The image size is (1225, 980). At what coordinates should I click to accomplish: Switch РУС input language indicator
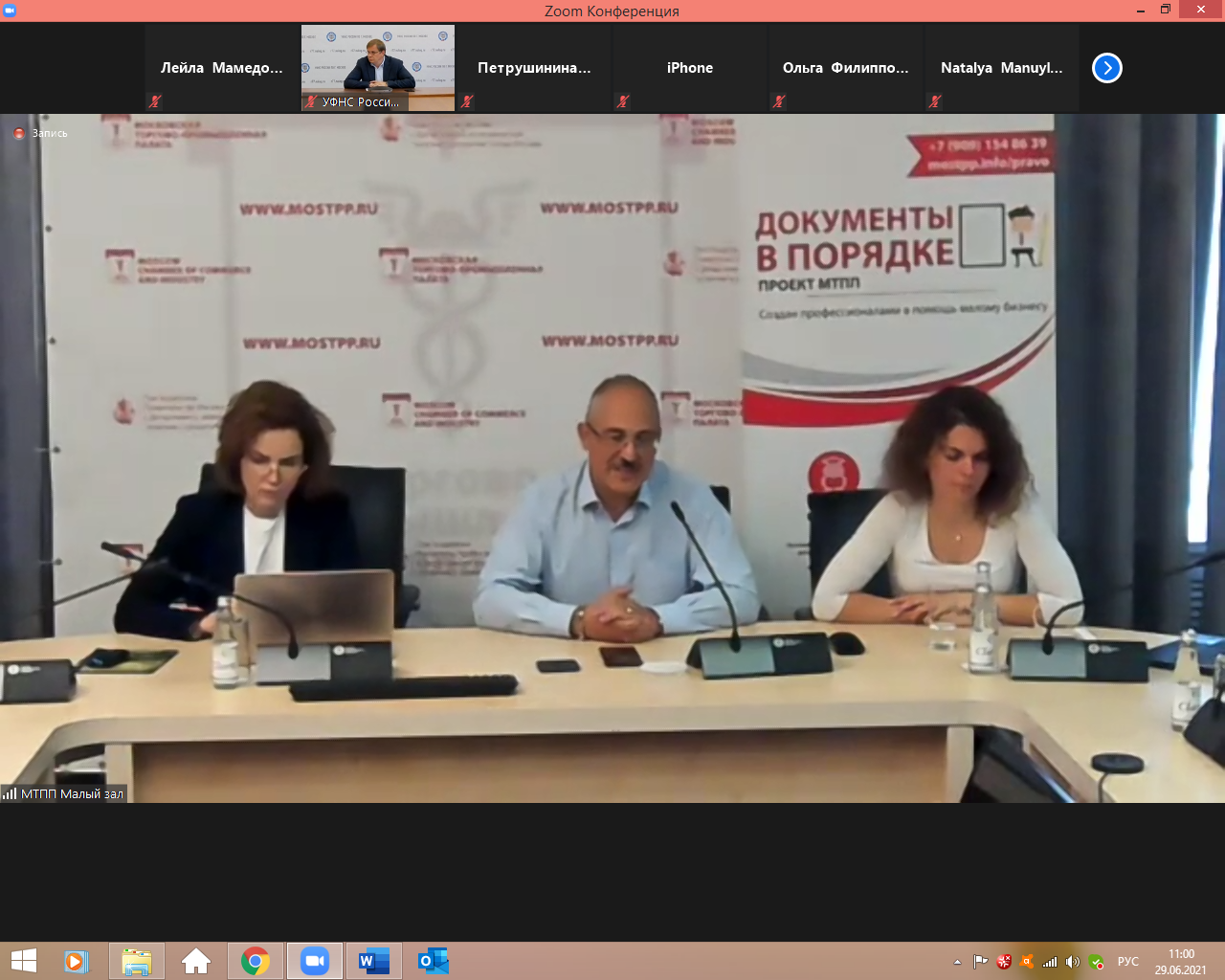1128,962
